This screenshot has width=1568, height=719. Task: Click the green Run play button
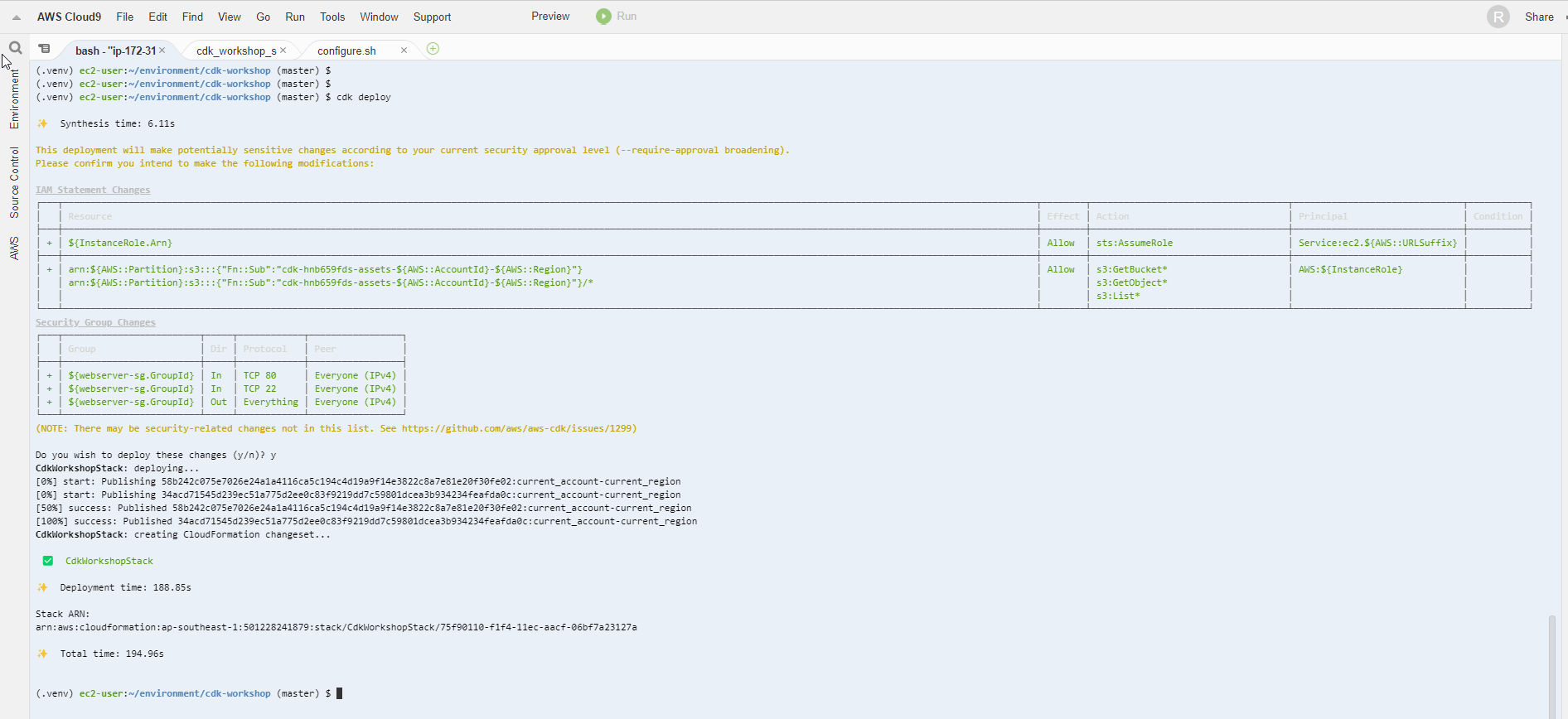604,16
